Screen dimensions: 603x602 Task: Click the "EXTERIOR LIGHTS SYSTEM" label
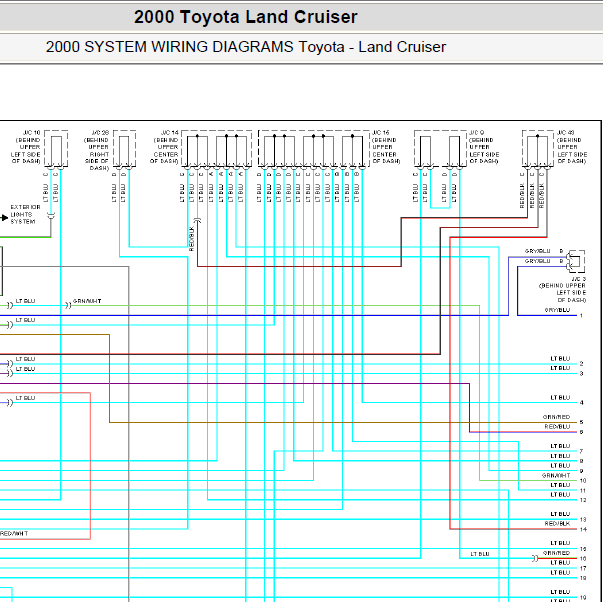pyautogui.click(x=25, y=214)
